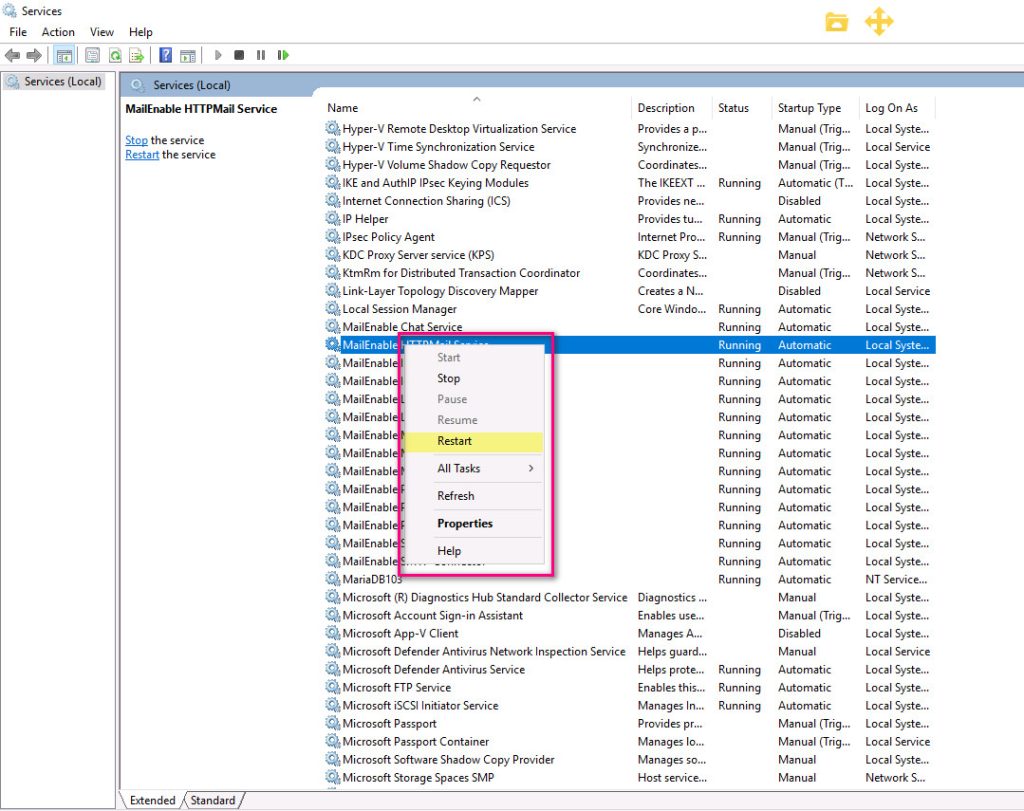Open the Action menu in menu bar
Screen dimensions: 1024x811
tap(58, 32)
